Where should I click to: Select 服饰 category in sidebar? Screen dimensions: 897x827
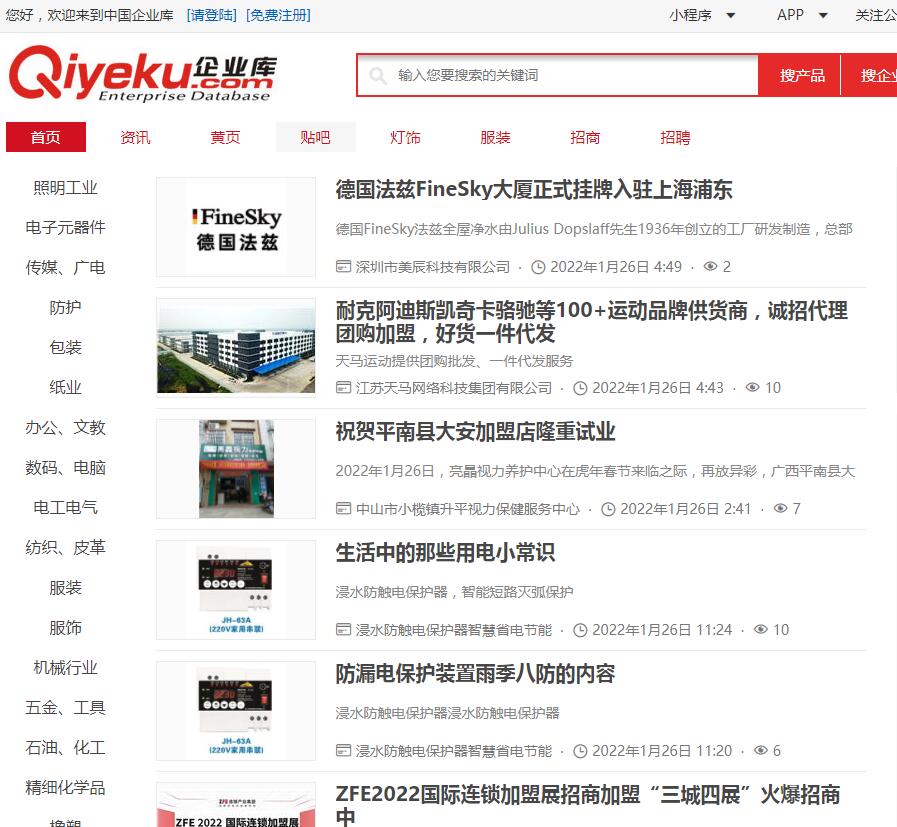[x=65, y=628]
